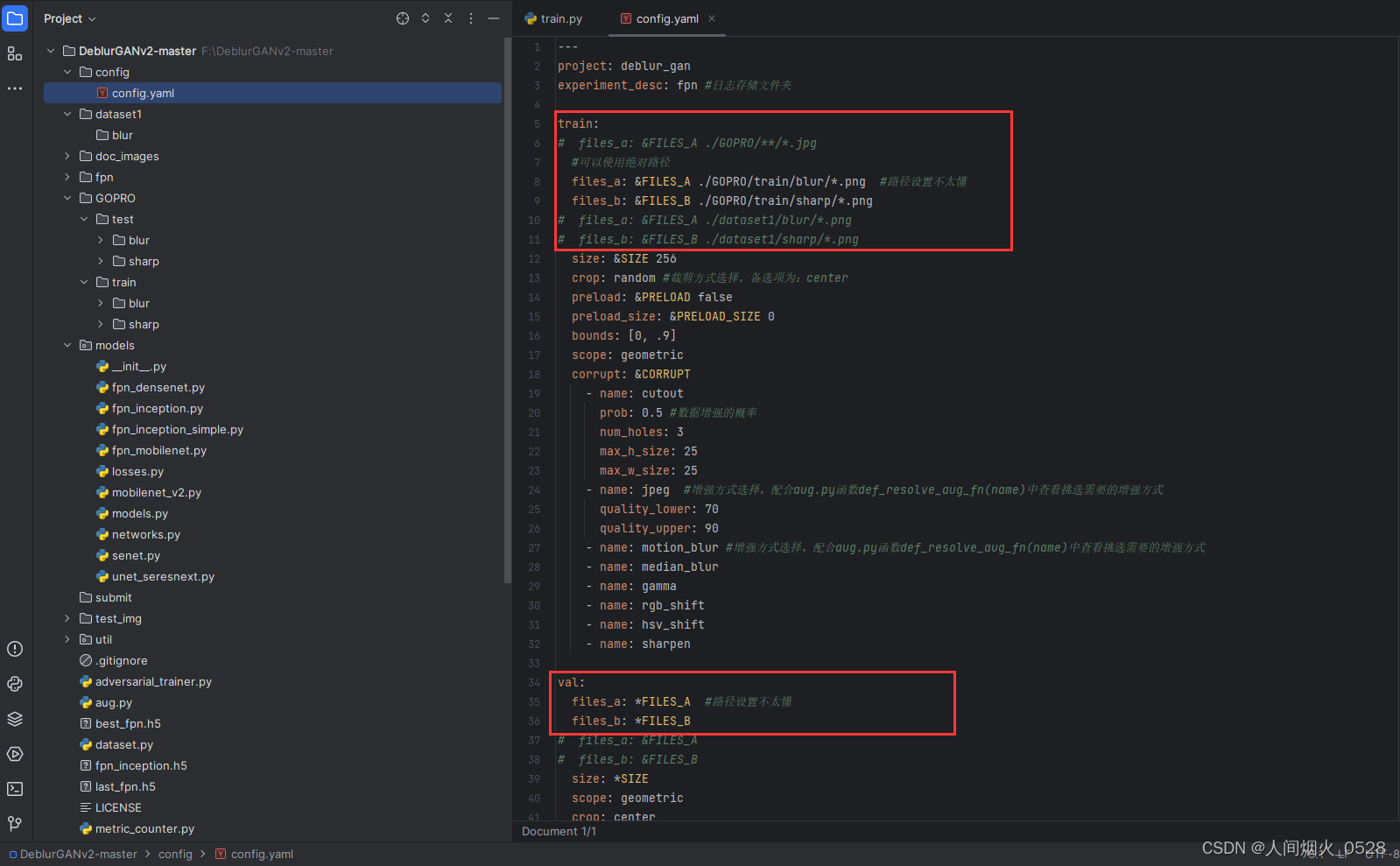
Task: Expand the test_img folder
Action: 67,618
